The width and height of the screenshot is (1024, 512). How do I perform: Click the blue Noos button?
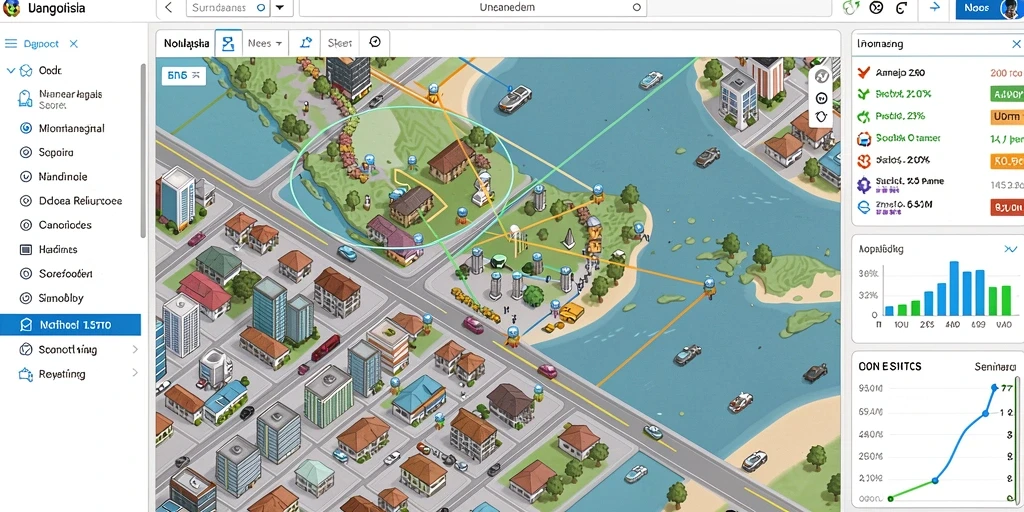click(x=978, y=8)
